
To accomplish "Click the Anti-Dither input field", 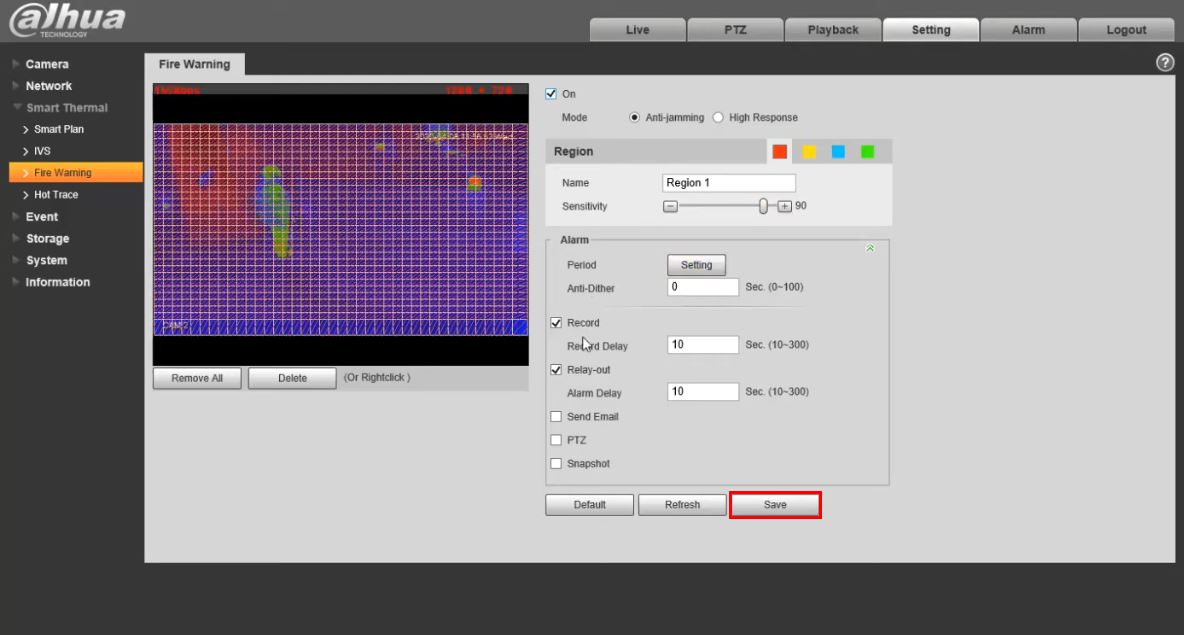I will click(x=703, y=287).
